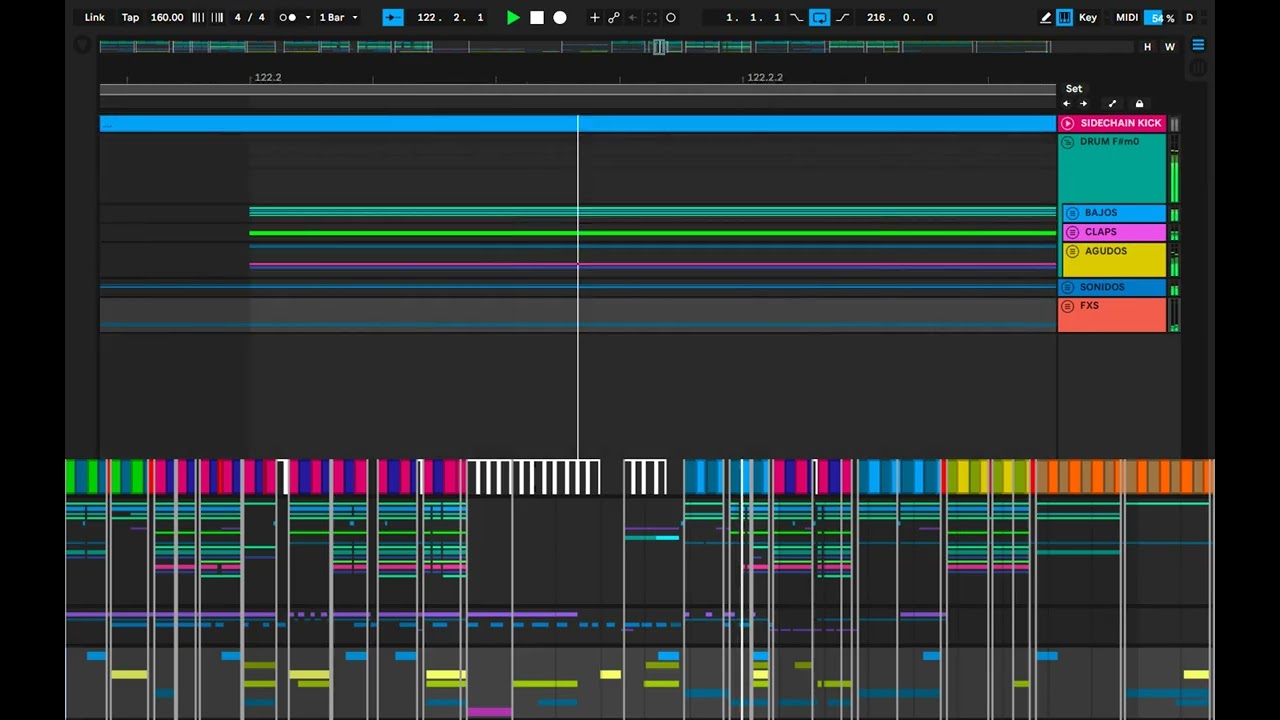Select the 4 / 4 time signature field

pos(250,17)
